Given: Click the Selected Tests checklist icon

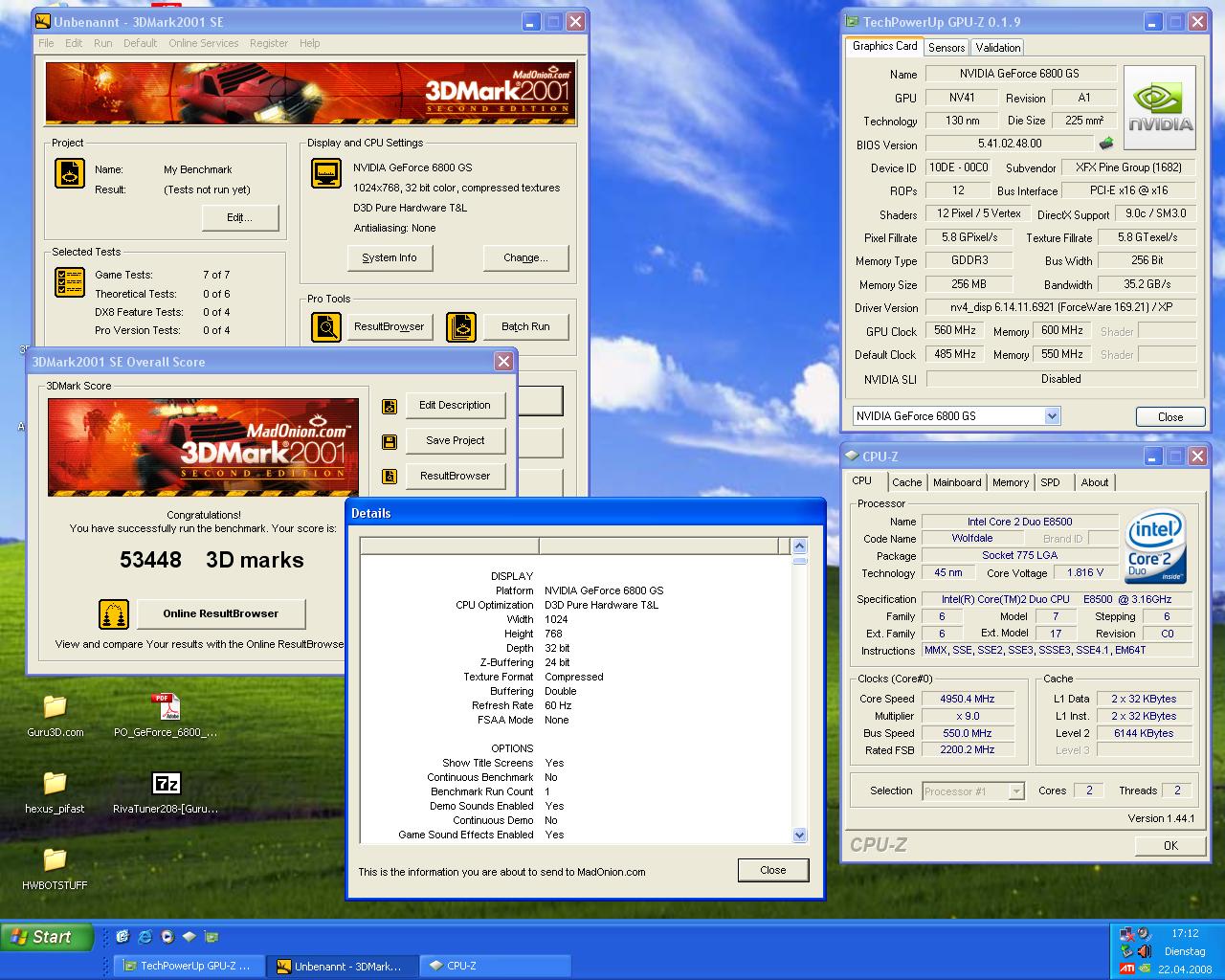Looking at the screenshot, I should coord(70,282).
